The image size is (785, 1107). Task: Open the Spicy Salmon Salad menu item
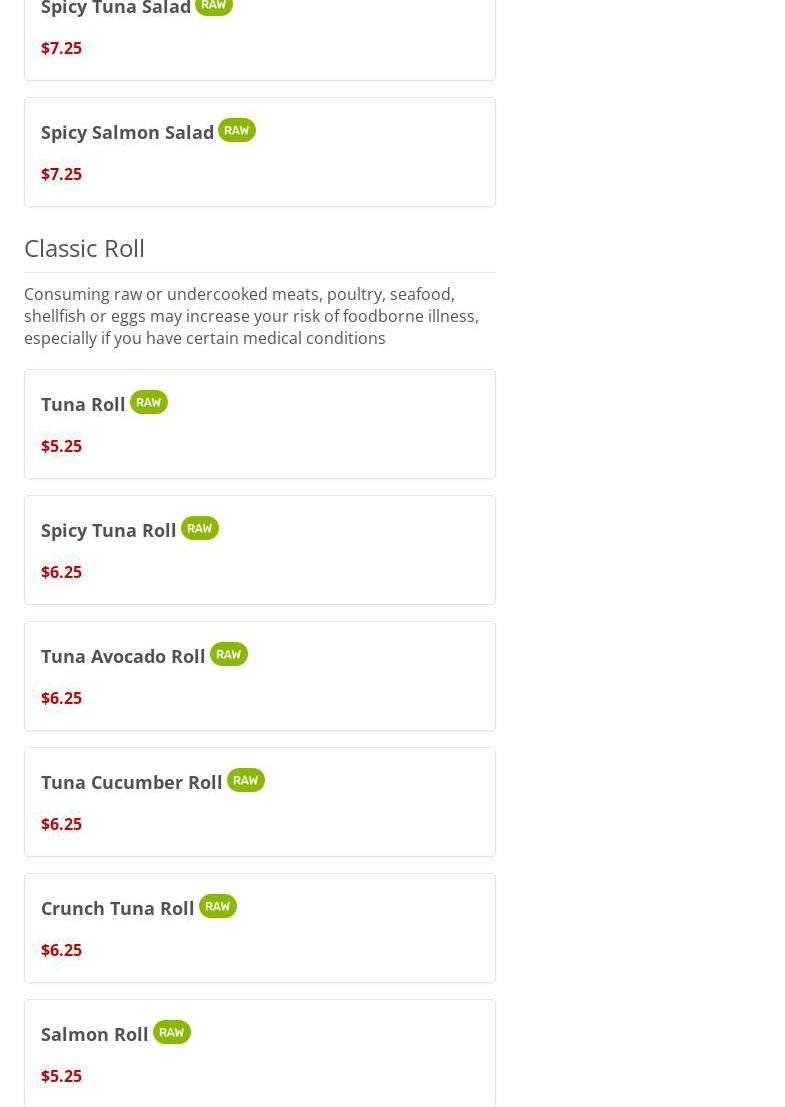click(127, 132)
